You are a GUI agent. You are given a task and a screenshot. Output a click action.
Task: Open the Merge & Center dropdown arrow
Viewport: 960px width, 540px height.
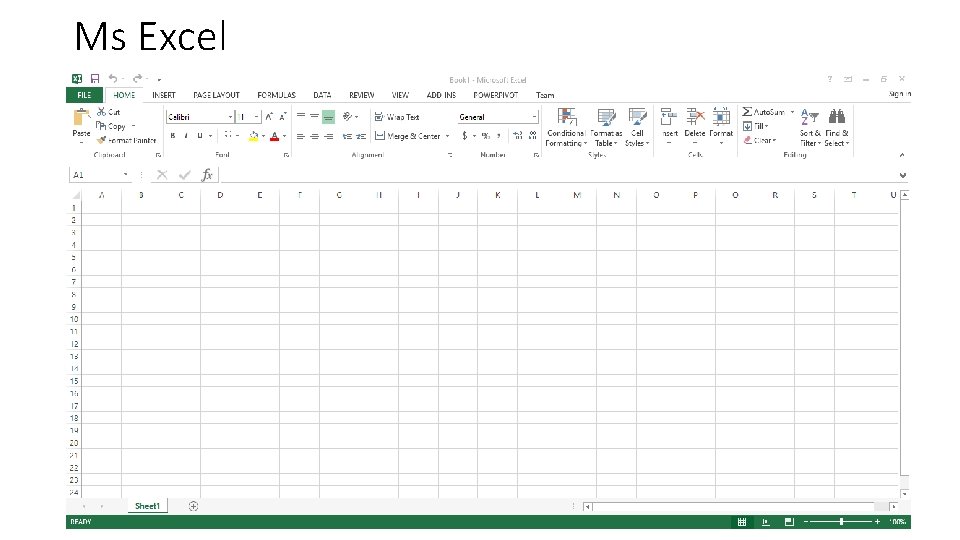point(448,136)
